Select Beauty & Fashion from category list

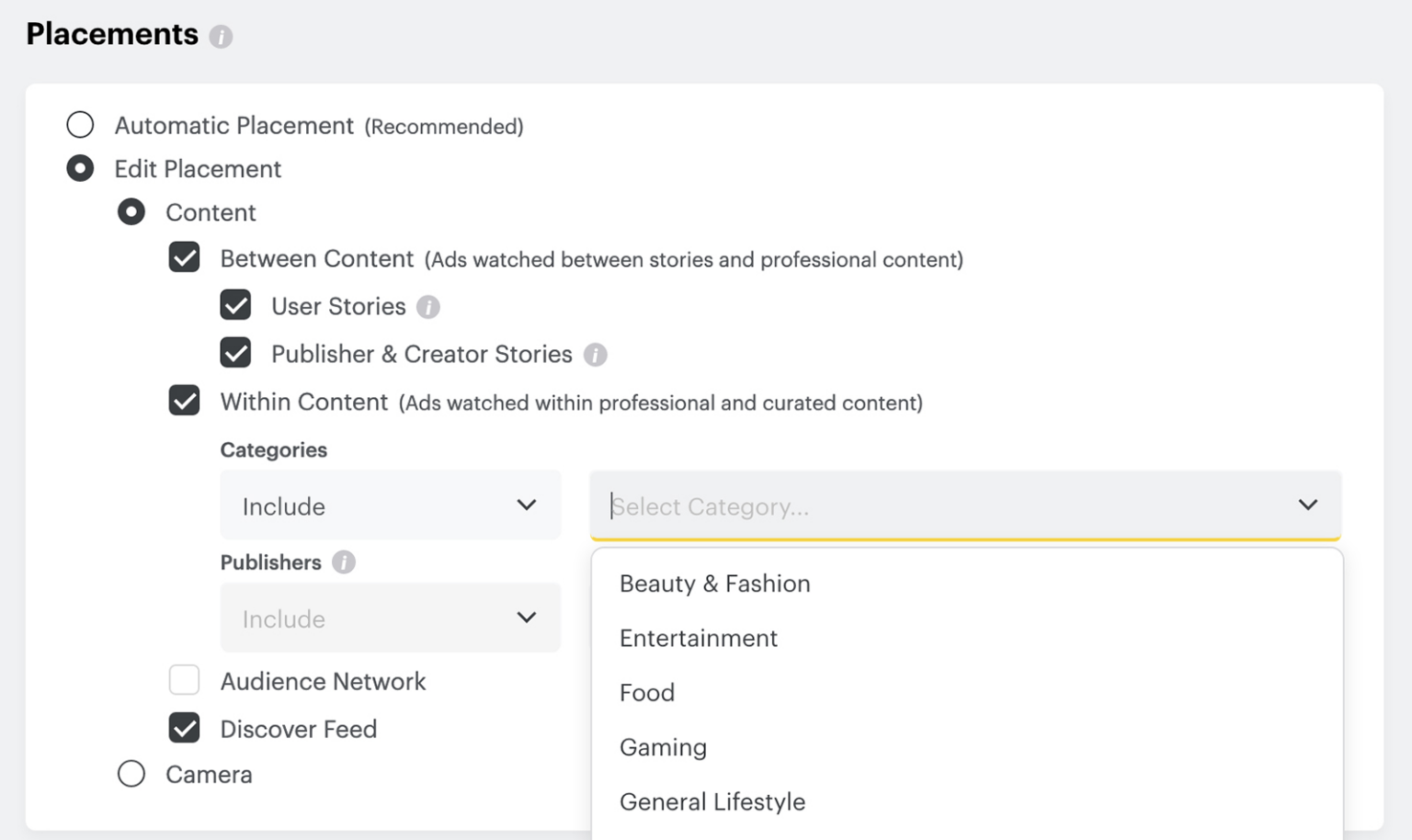click(x=715, y=584)
